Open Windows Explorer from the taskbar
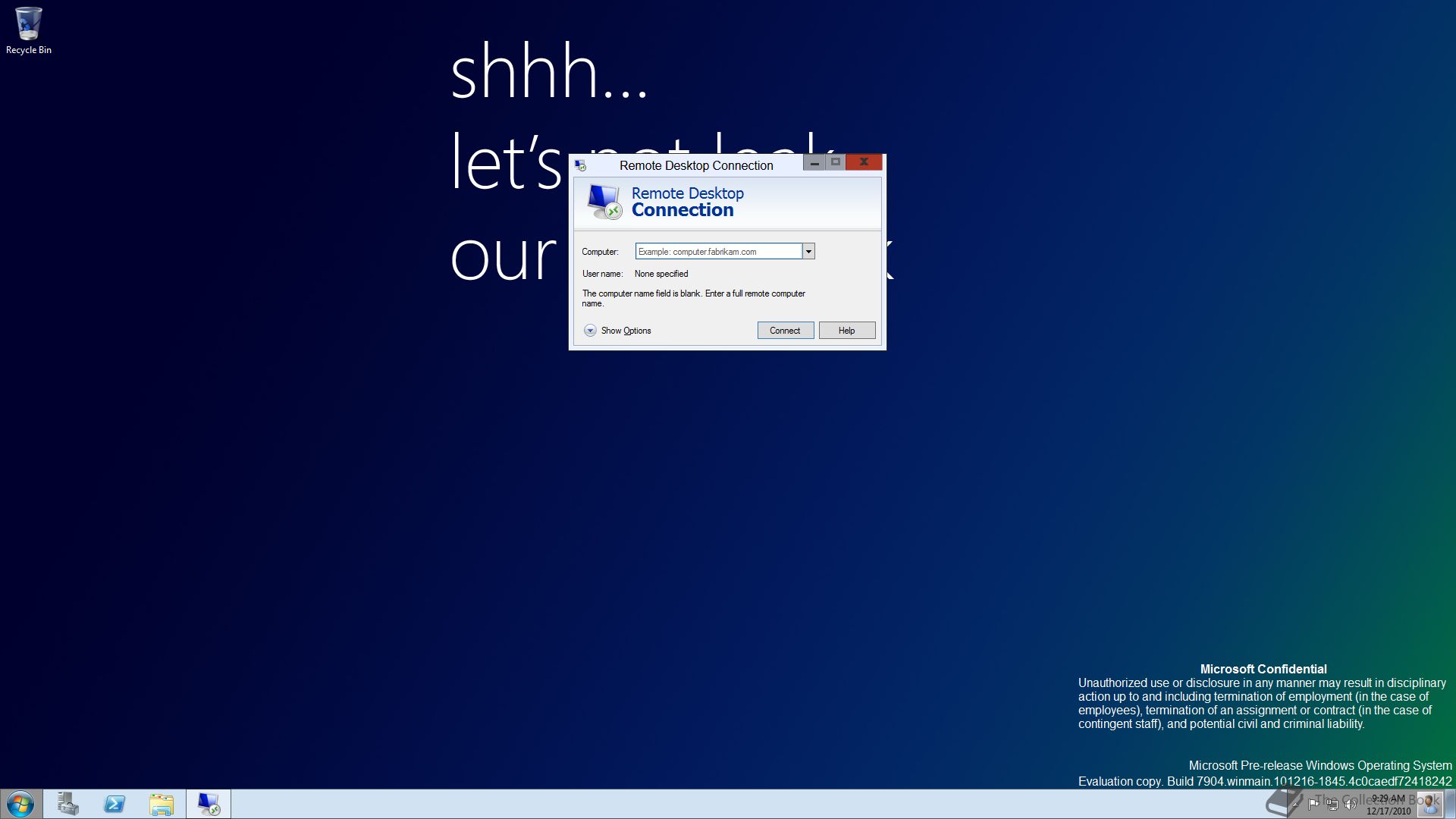 tap(162, 805)
